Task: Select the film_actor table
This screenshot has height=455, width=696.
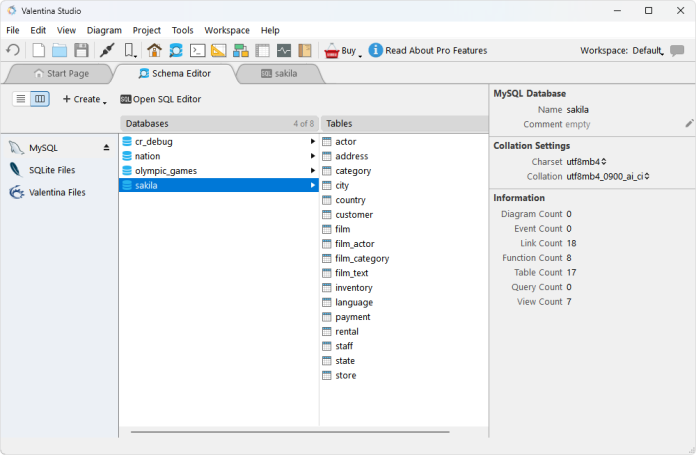Action: (355, 244)
